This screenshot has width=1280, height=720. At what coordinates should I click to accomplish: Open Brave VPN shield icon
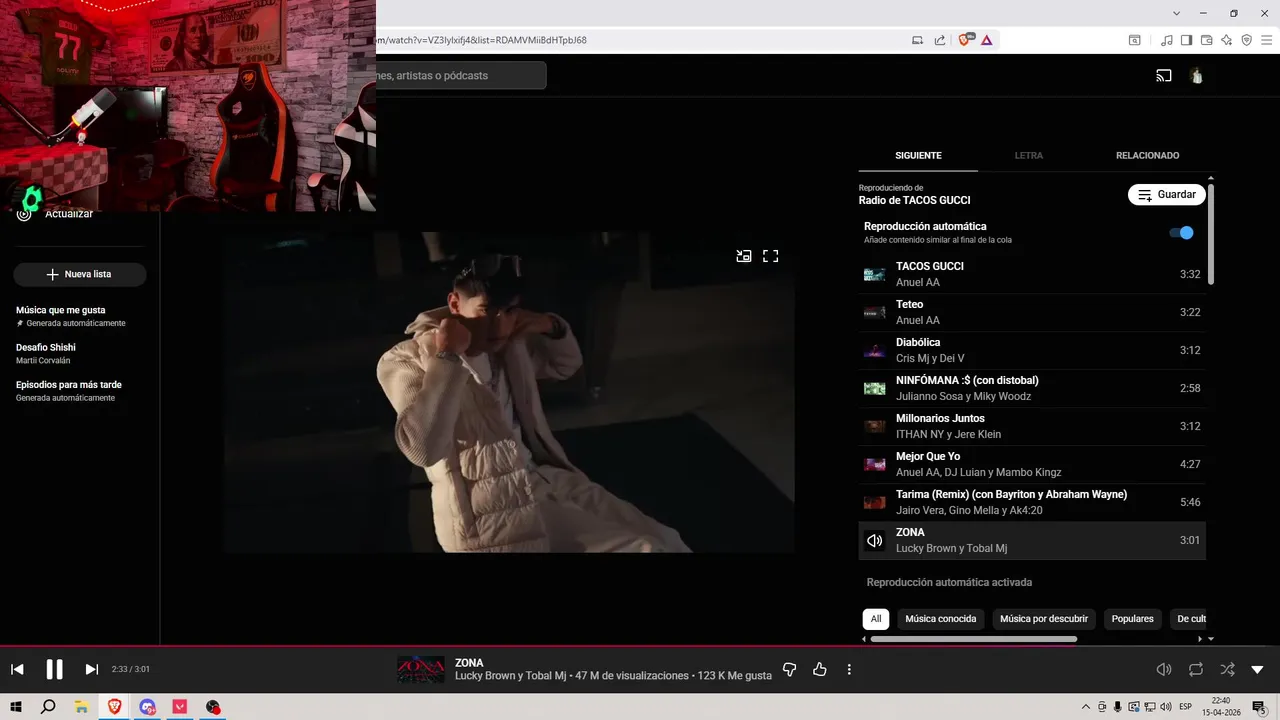click(x=1246, y=40)
